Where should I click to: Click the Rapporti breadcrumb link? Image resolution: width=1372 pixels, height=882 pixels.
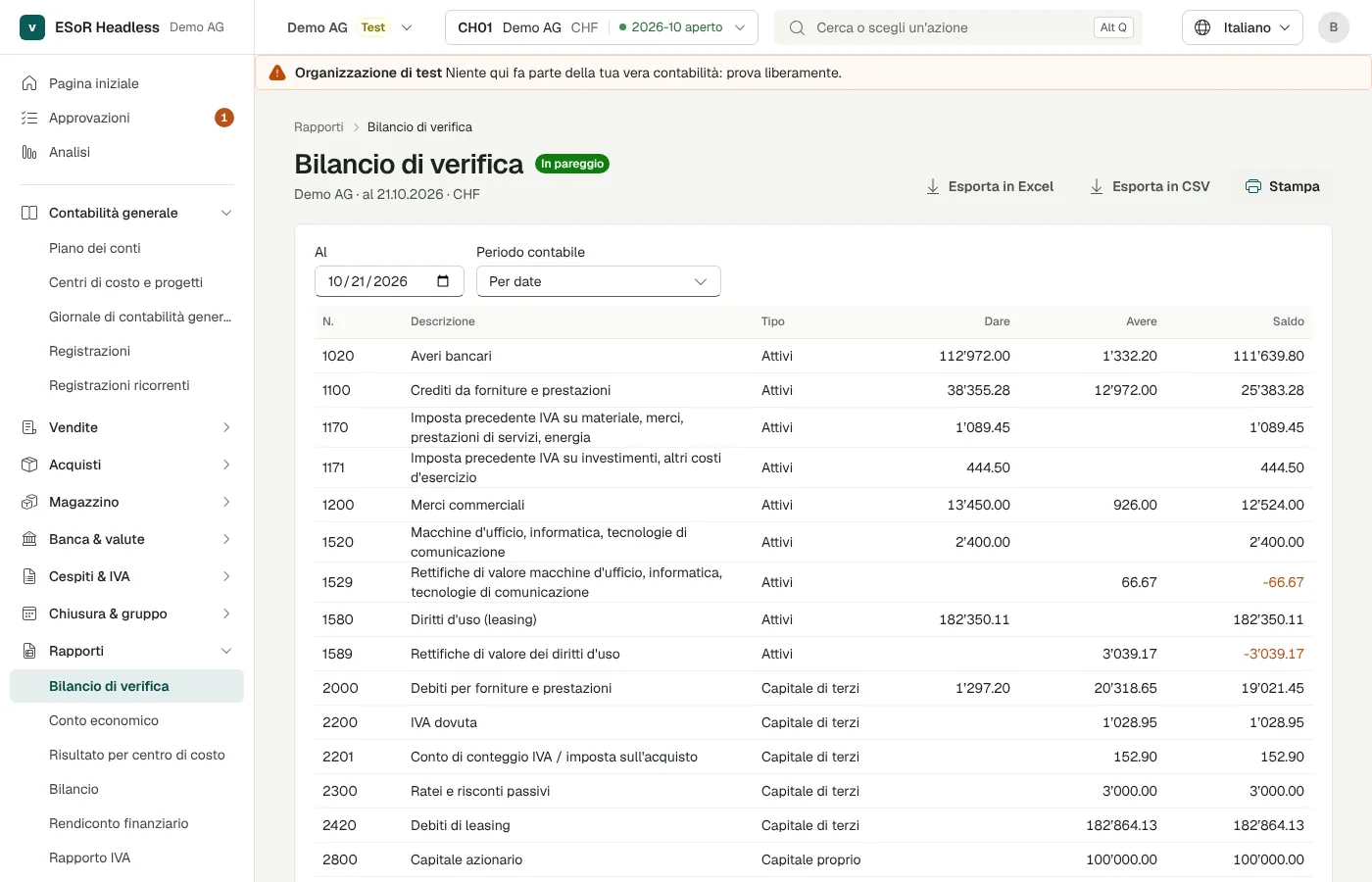pos(318,127)
